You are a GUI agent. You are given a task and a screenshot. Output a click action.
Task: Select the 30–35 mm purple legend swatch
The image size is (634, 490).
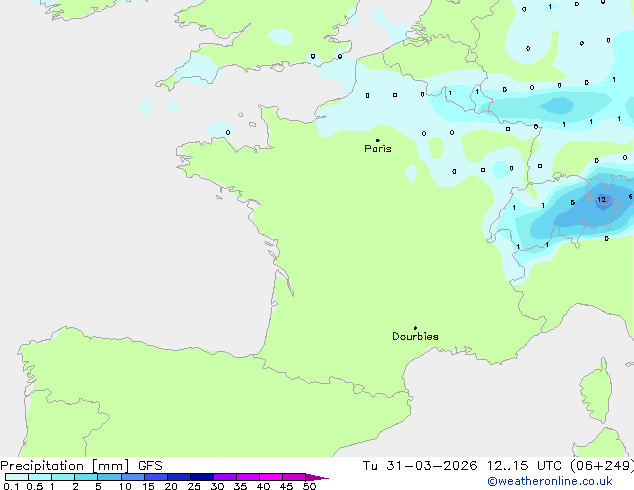(x=225, y=477)
